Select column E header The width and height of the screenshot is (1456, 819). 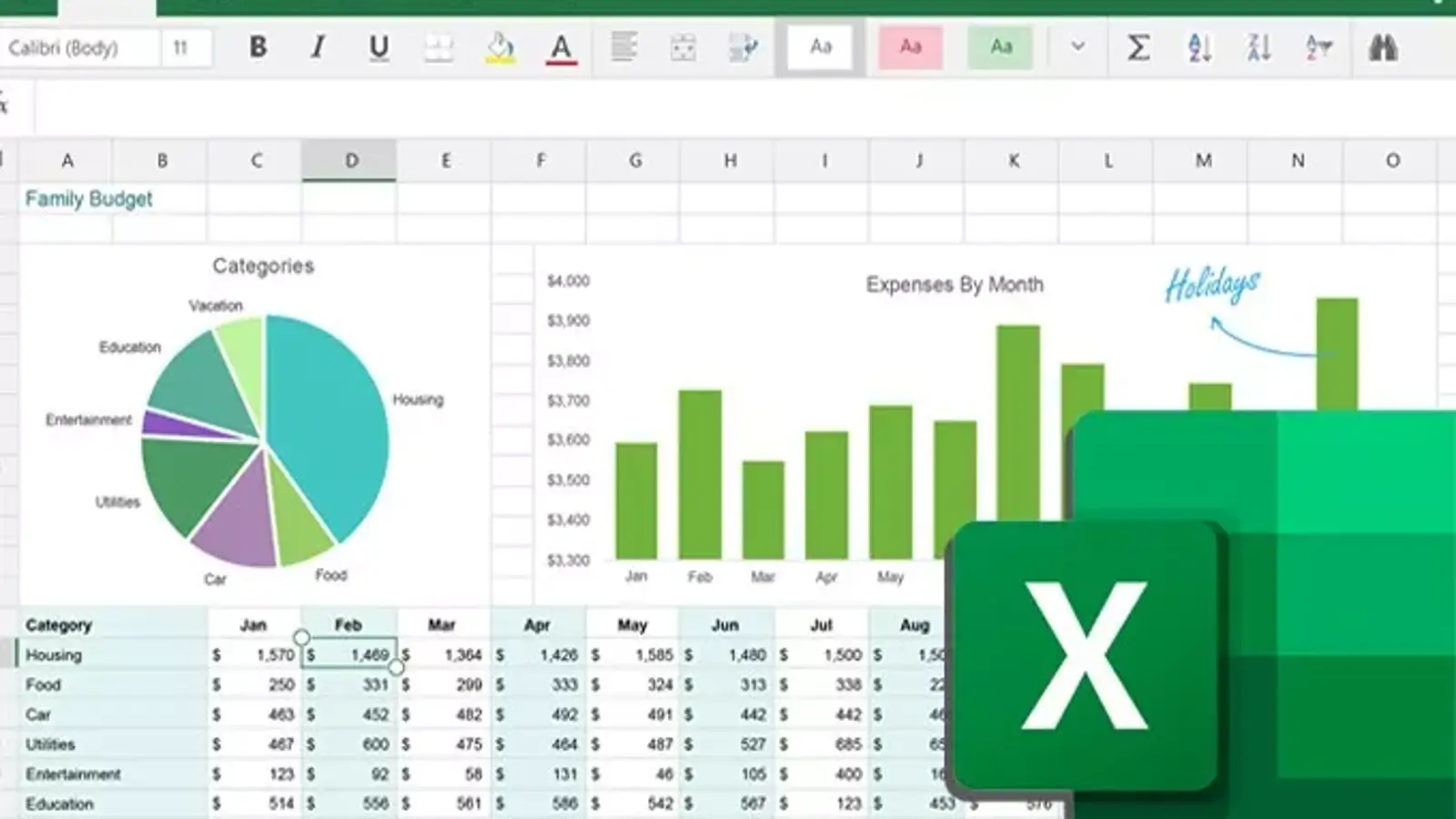point(445,161)
